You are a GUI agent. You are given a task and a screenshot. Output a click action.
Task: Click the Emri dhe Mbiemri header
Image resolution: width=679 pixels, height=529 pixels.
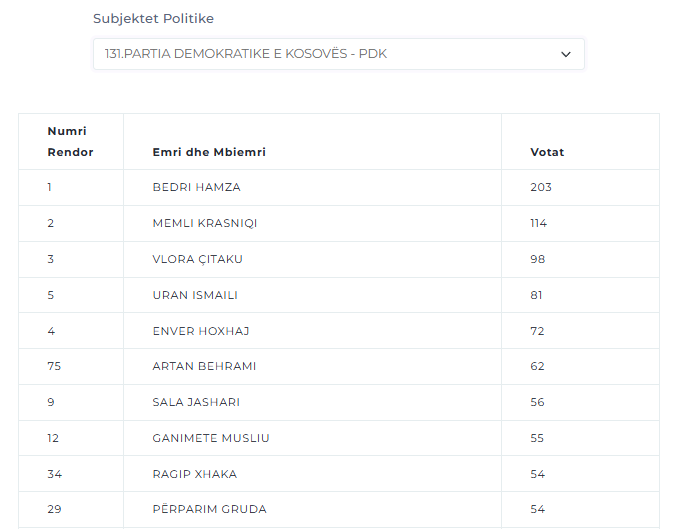pyautogui.click(x=209, y=152)
